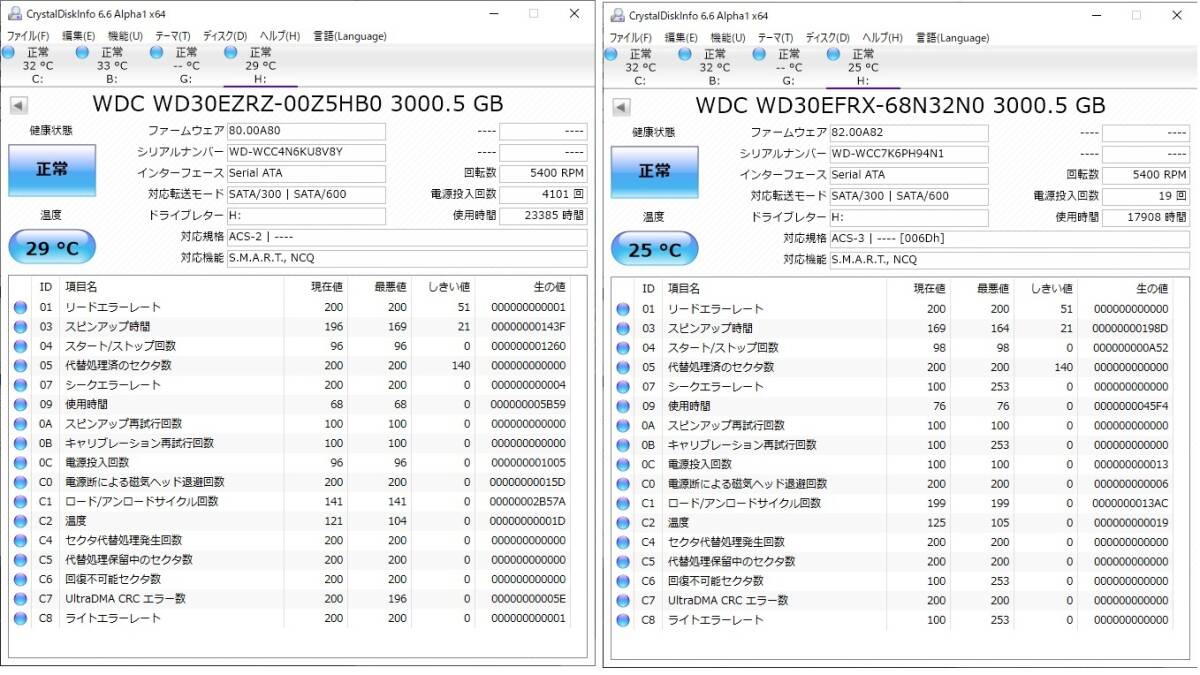Click drive title WDC WD30EZRZ-00Z5HB0 3000.5 GB
Screen dimensions: 1200x675
tap(298, 104)
